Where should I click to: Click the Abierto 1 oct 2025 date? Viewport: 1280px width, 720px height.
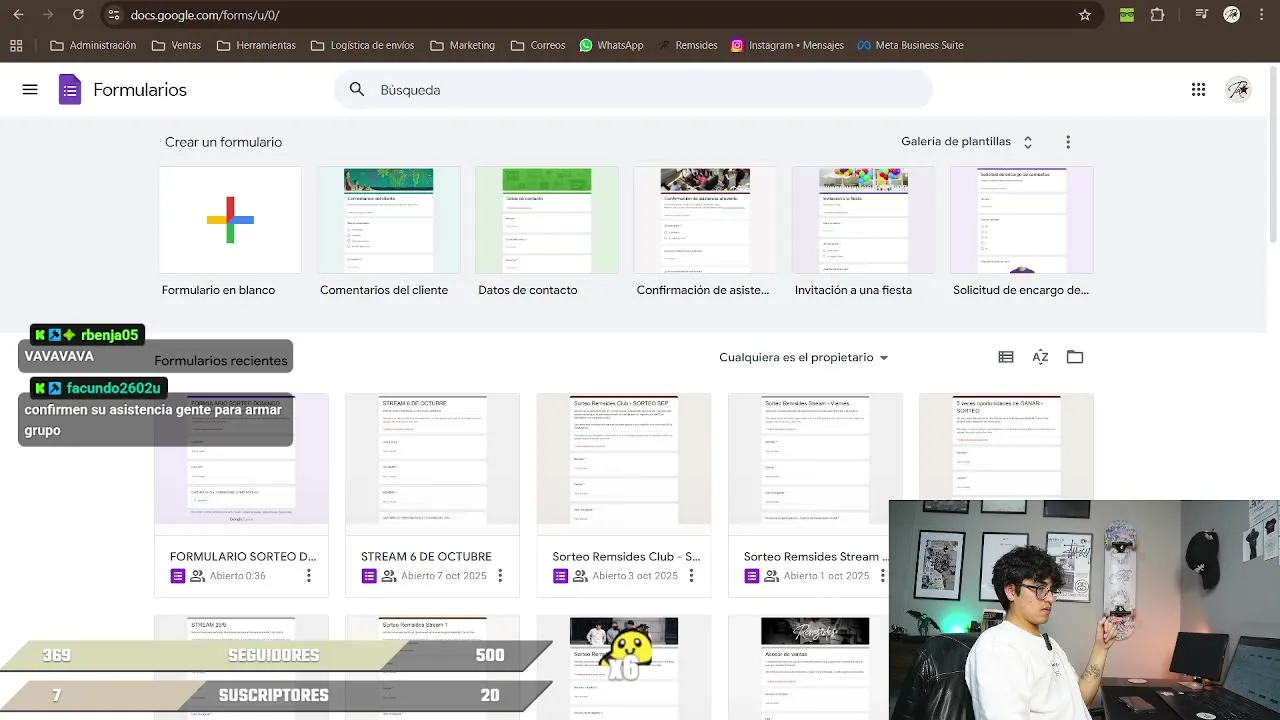click(x=826, y=576)
